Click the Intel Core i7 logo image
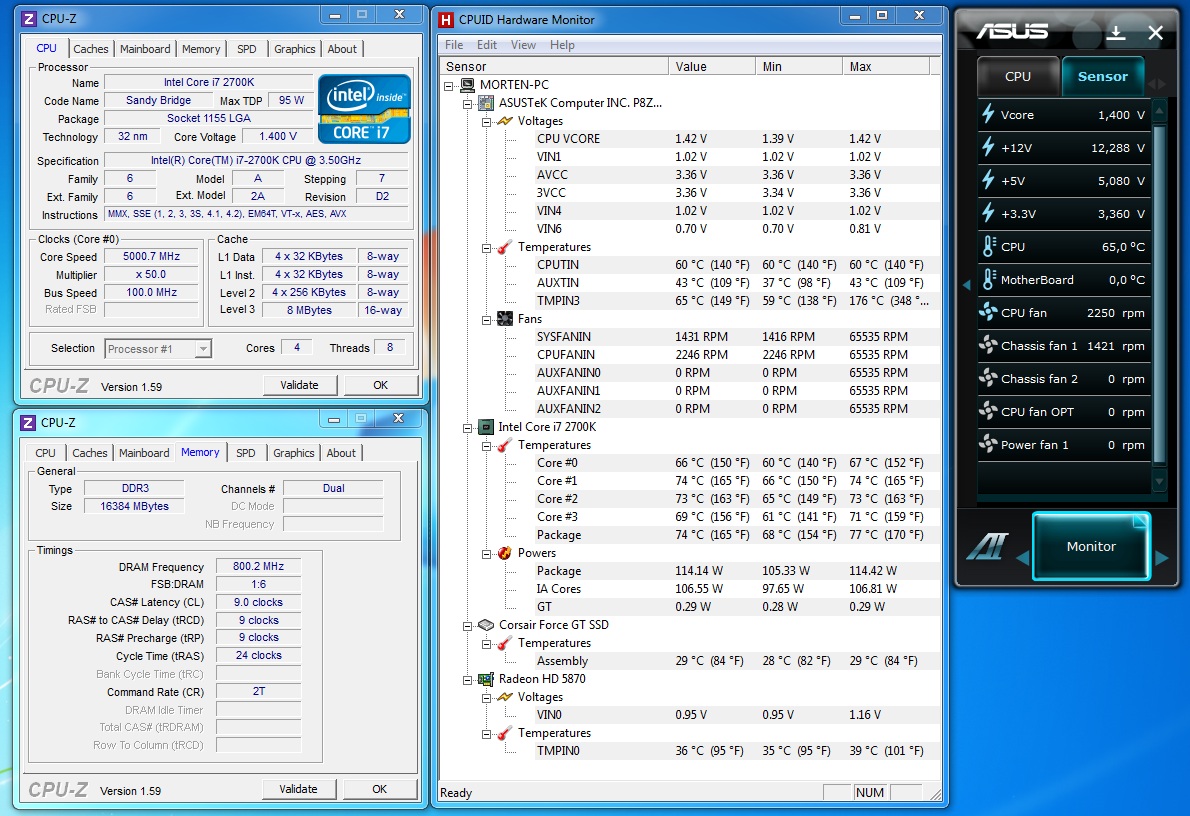The height and width of the screenshot is (816, 1190). [364, 109]
